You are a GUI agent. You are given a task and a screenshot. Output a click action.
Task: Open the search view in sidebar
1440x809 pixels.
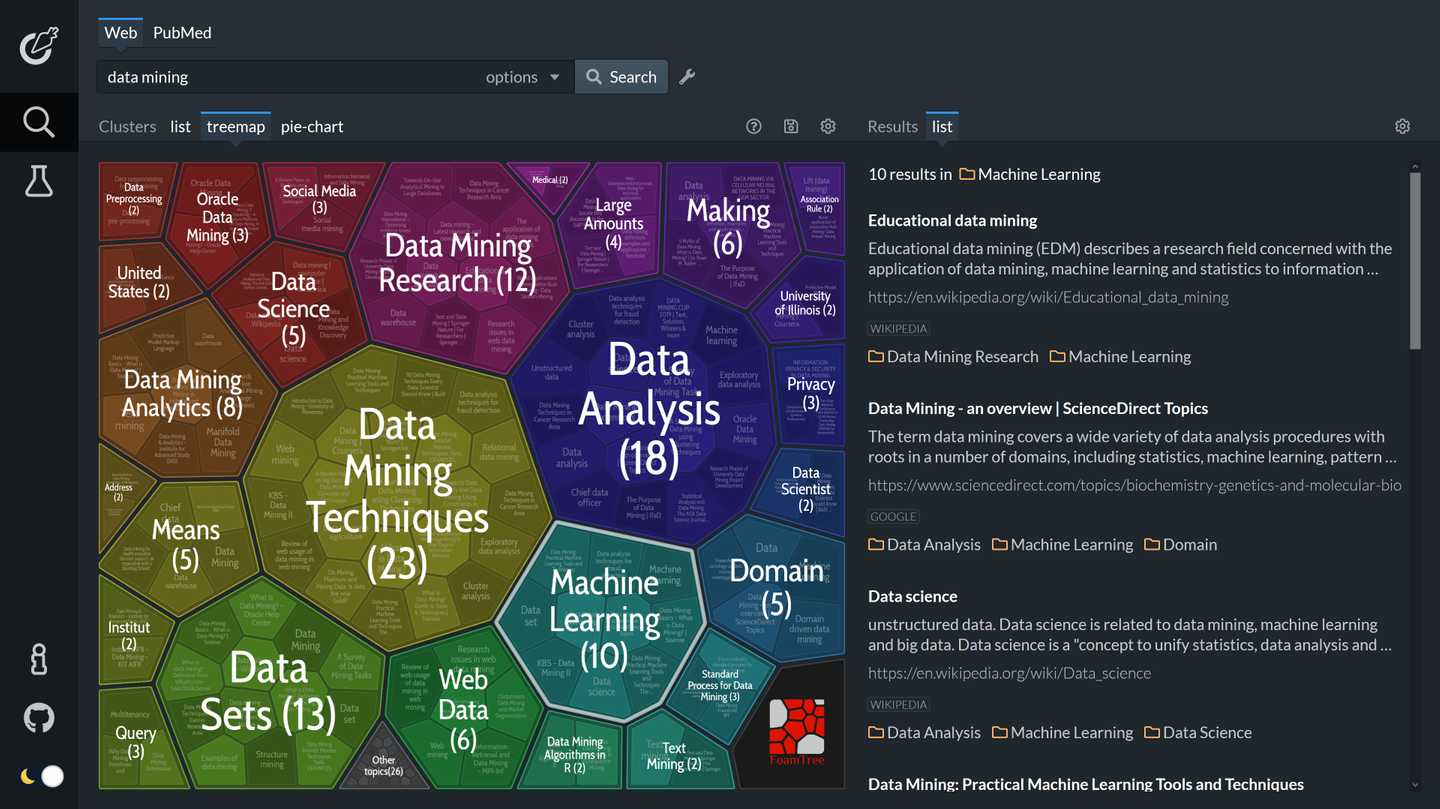click(x=39, y=122)
